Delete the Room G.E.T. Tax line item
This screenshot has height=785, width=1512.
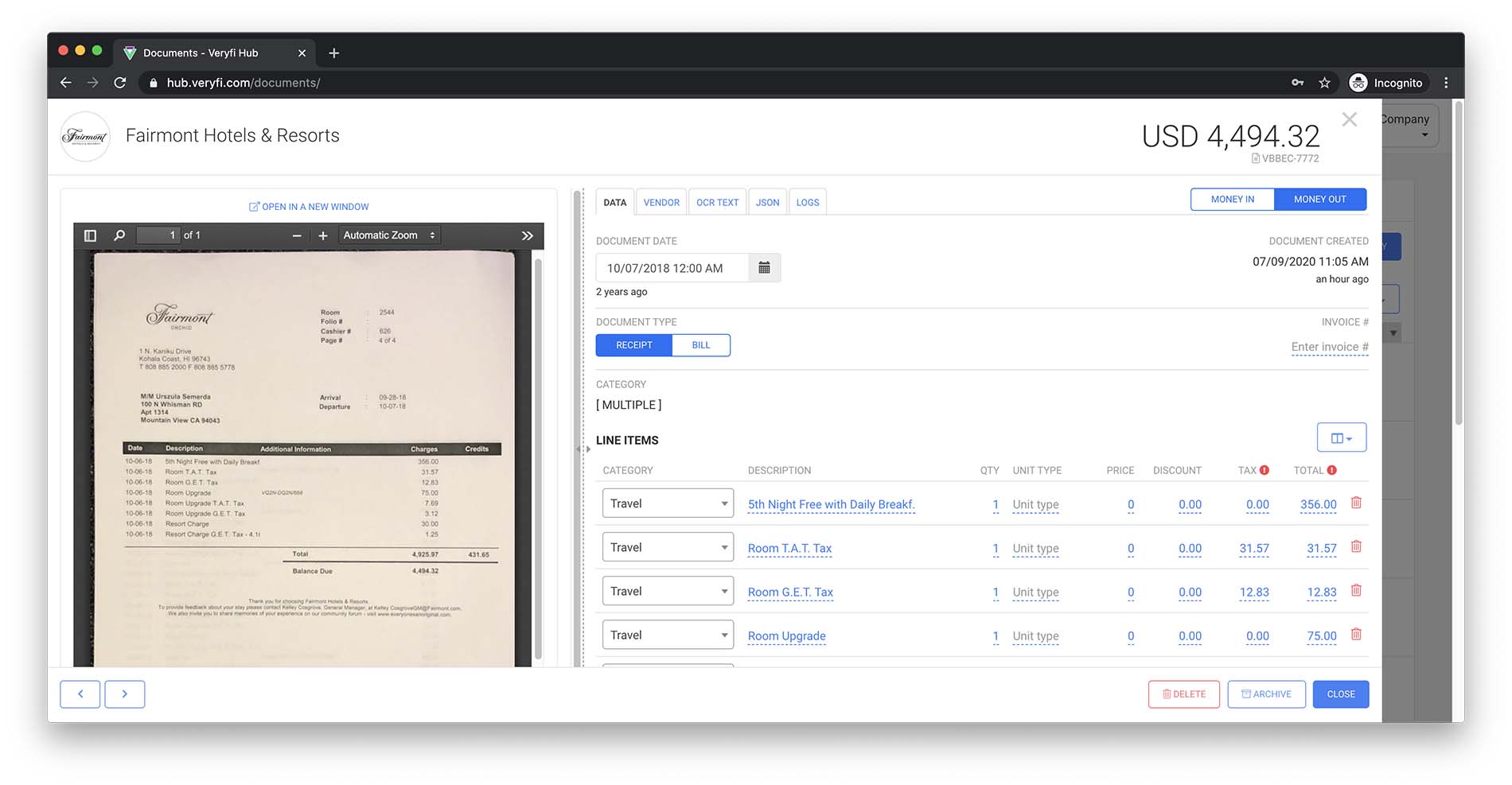pos(1357,590)
